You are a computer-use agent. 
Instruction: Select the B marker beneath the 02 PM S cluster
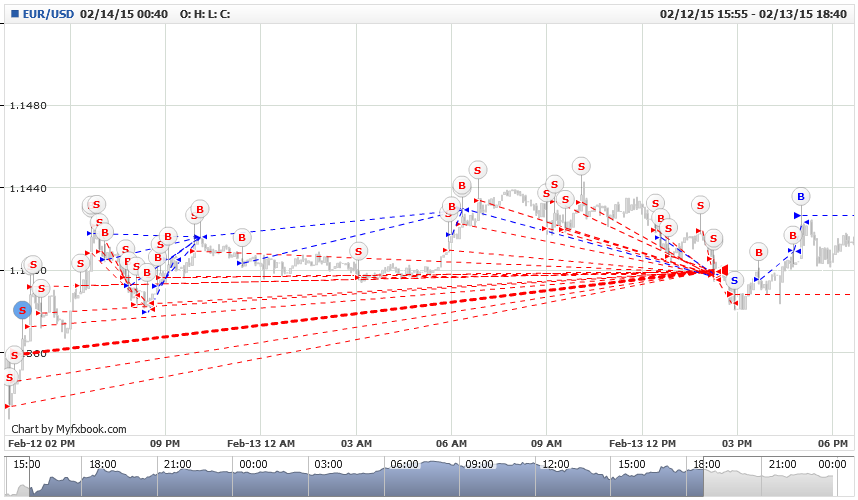click(105, 232)
